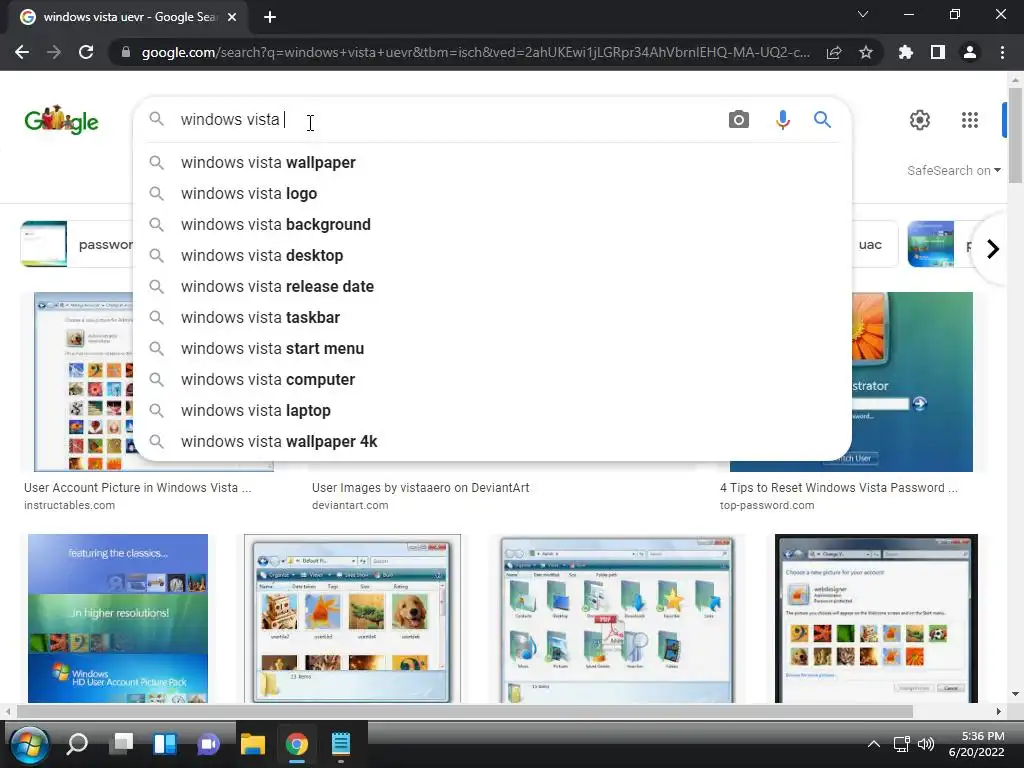1024x768 pixels.
Task: Select the uac filter chip
Action: point(874,244)
